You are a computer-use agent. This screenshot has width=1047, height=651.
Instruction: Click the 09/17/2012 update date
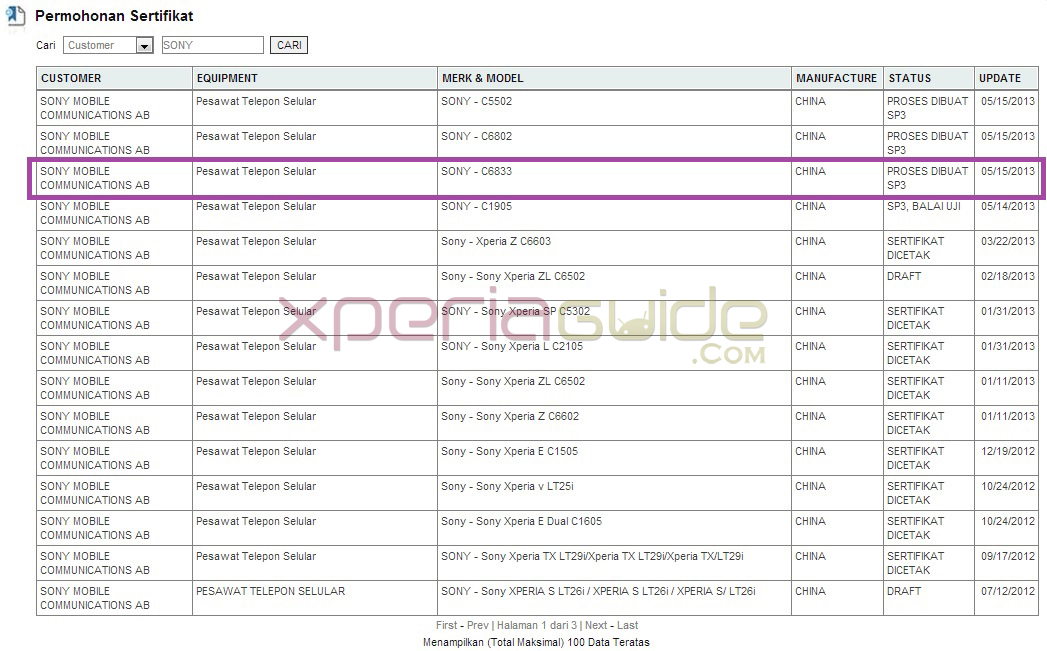pyautogui.click(x=1008, y=556)
